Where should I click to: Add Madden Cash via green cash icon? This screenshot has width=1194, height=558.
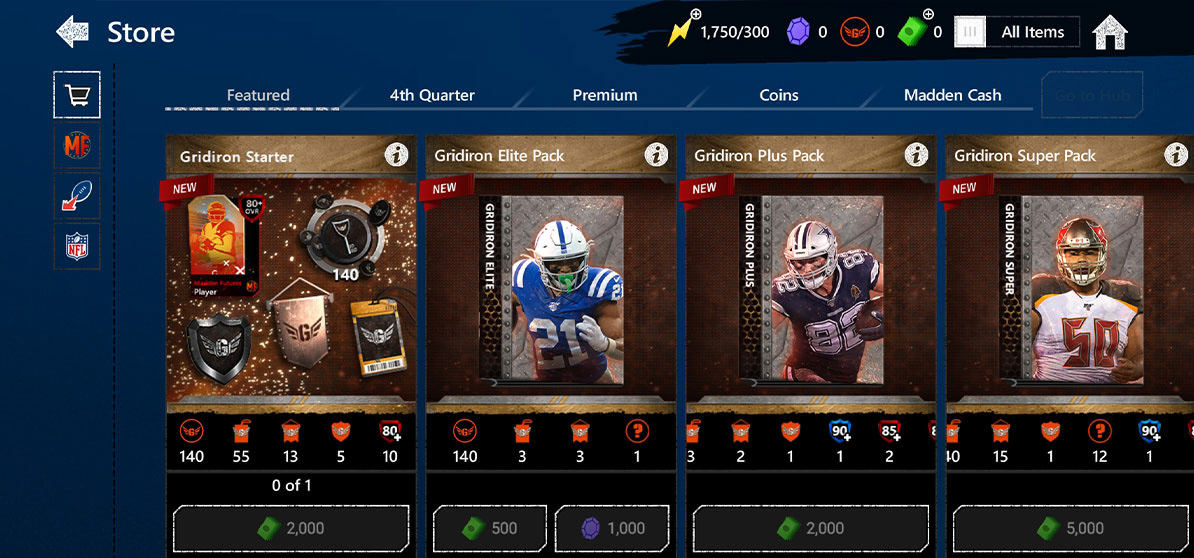coord(915,30)
